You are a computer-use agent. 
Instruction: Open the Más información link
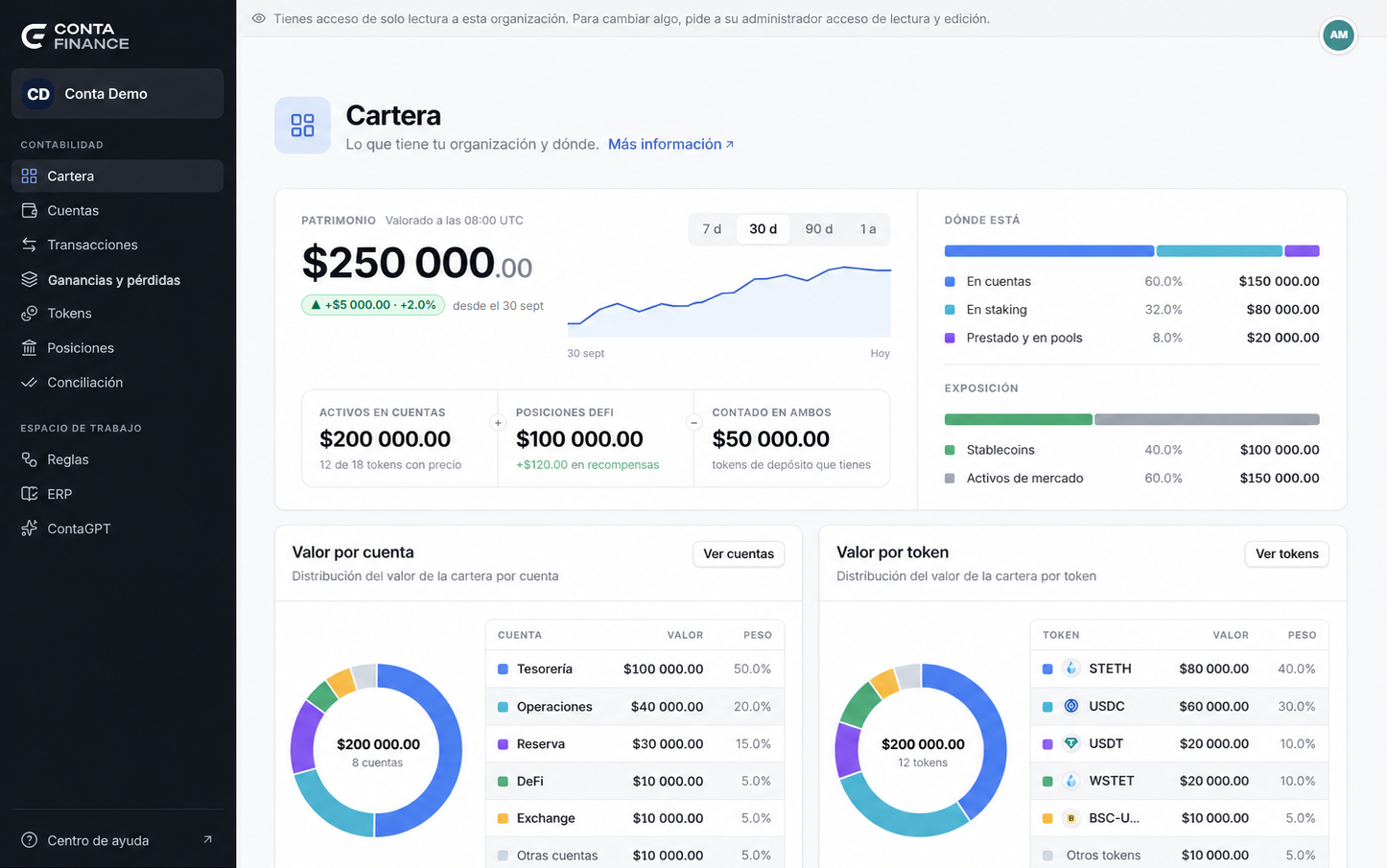671,144
